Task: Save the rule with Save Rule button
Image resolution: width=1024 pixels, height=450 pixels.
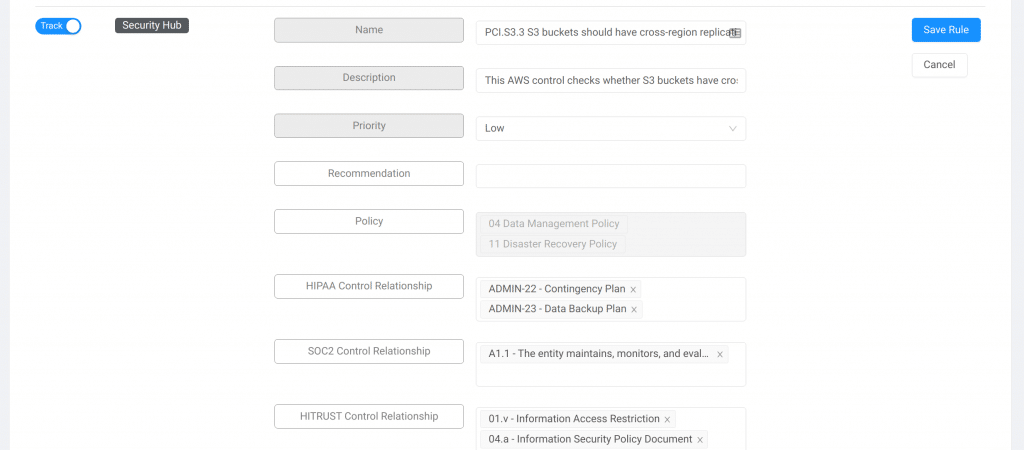Action: [946, 30]
